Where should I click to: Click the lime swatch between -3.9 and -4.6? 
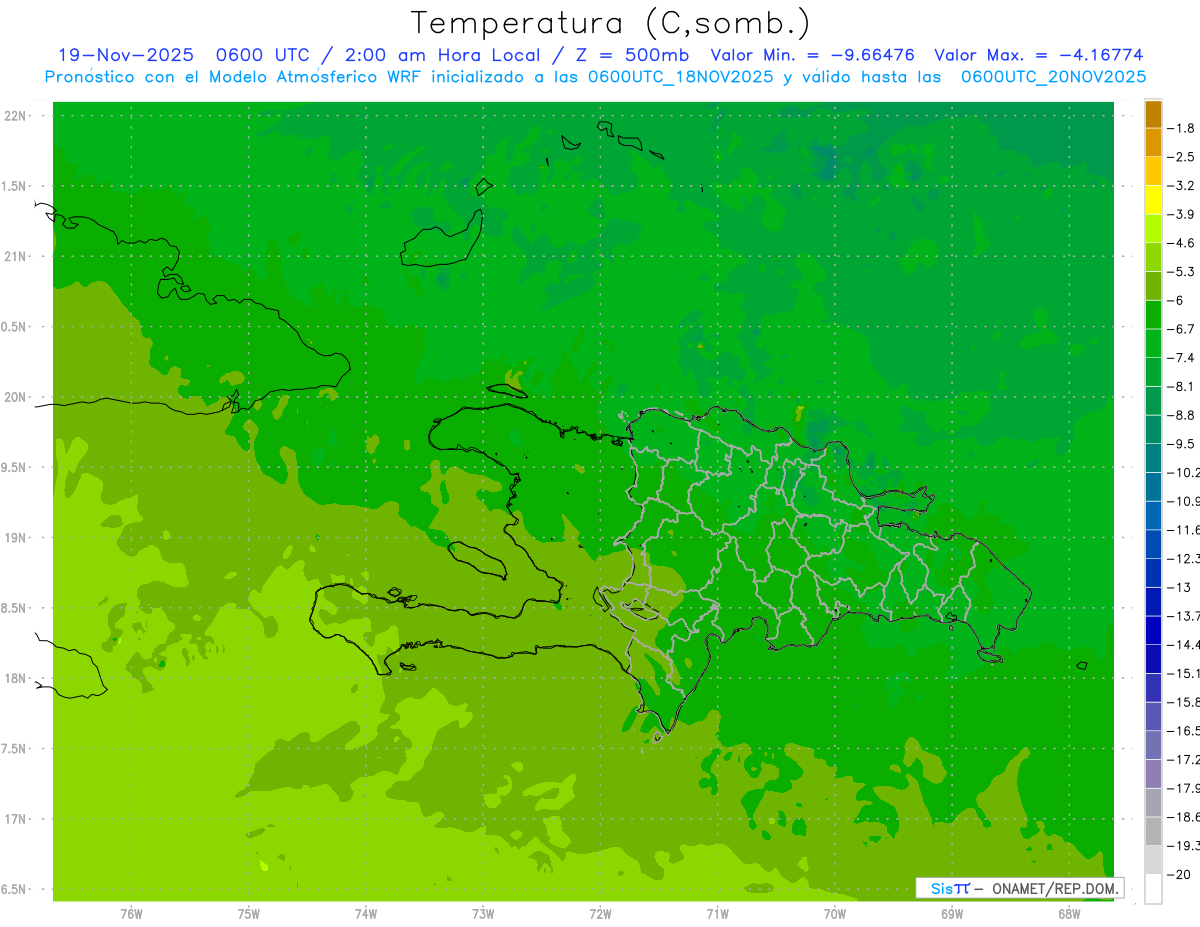1153,228
